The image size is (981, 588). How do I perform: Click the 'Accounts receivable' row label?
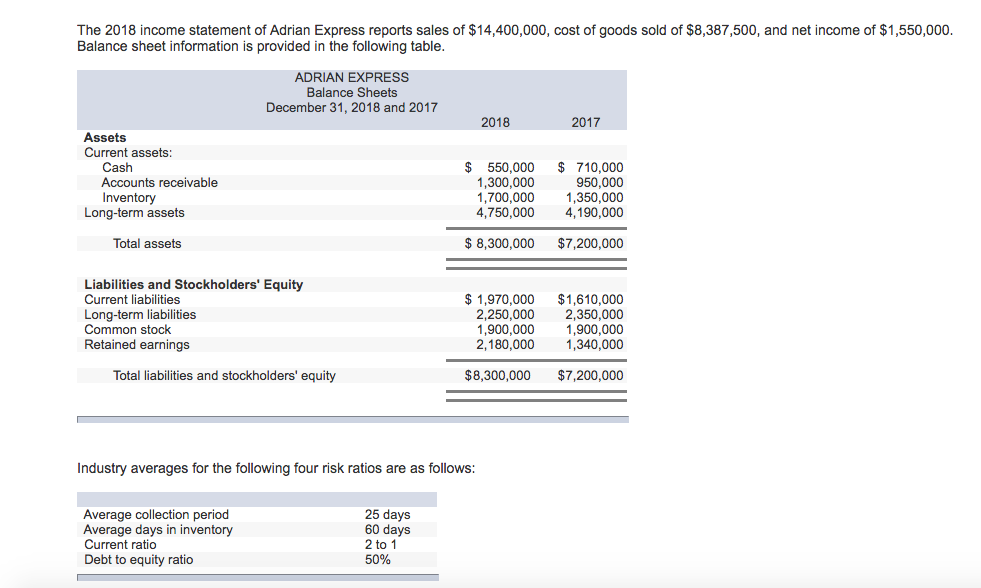click(x=160, y=183)
